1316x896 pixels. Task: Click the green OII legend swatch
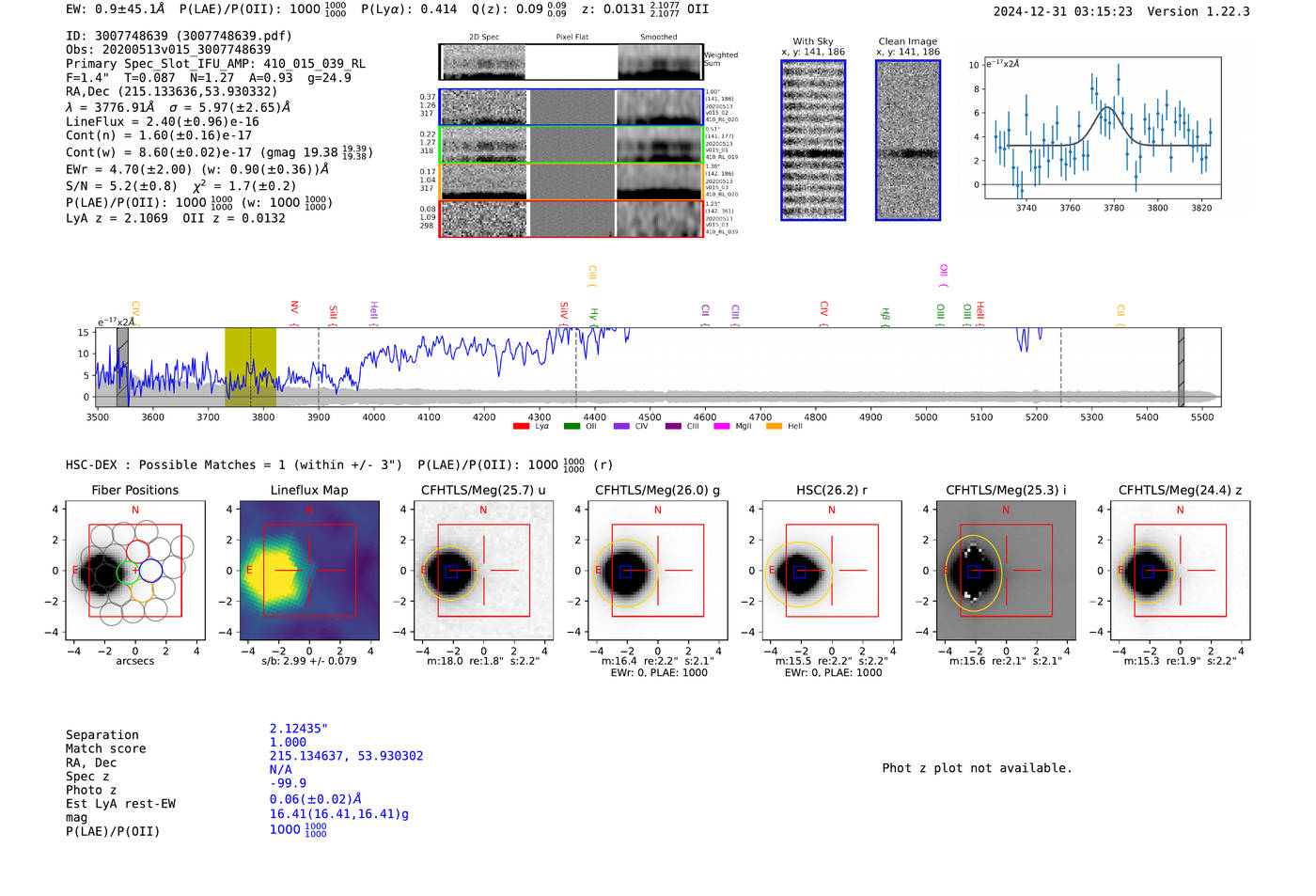pyautogui.click(x=572, y=426)
